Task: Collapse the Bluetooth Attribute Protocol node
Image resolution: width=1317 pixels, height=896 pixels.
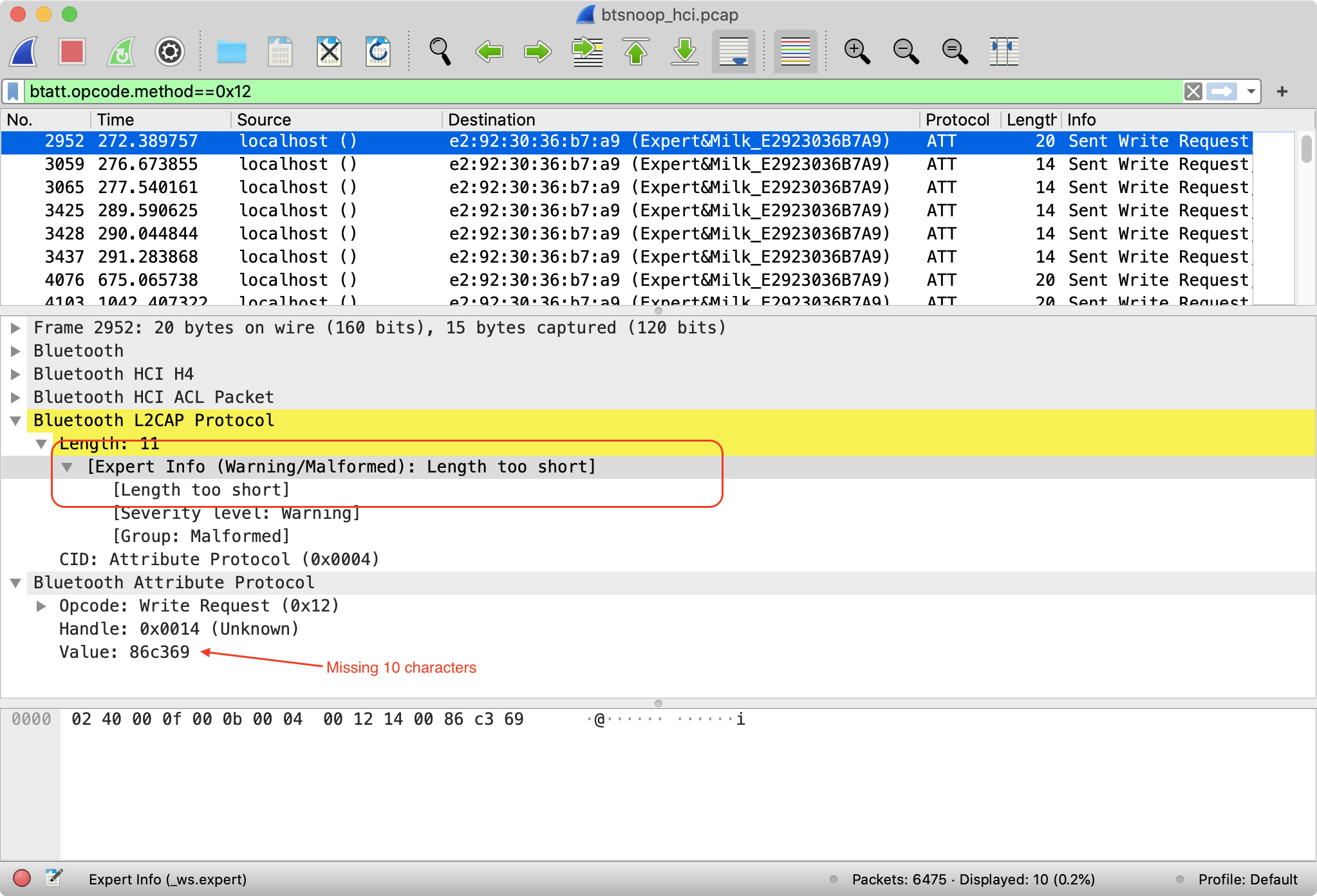Action: pos(15,583)
